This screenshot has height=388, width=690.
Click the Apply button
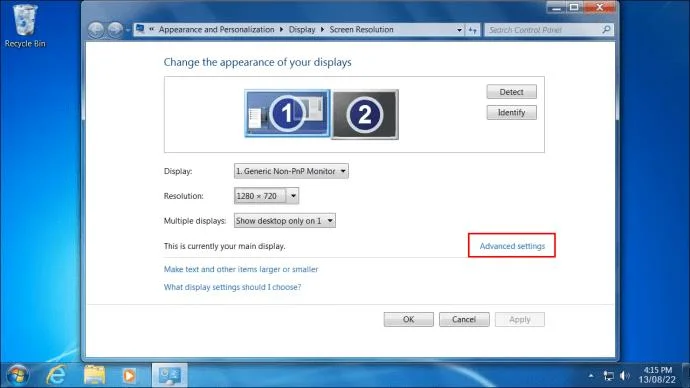click(520, 319)
